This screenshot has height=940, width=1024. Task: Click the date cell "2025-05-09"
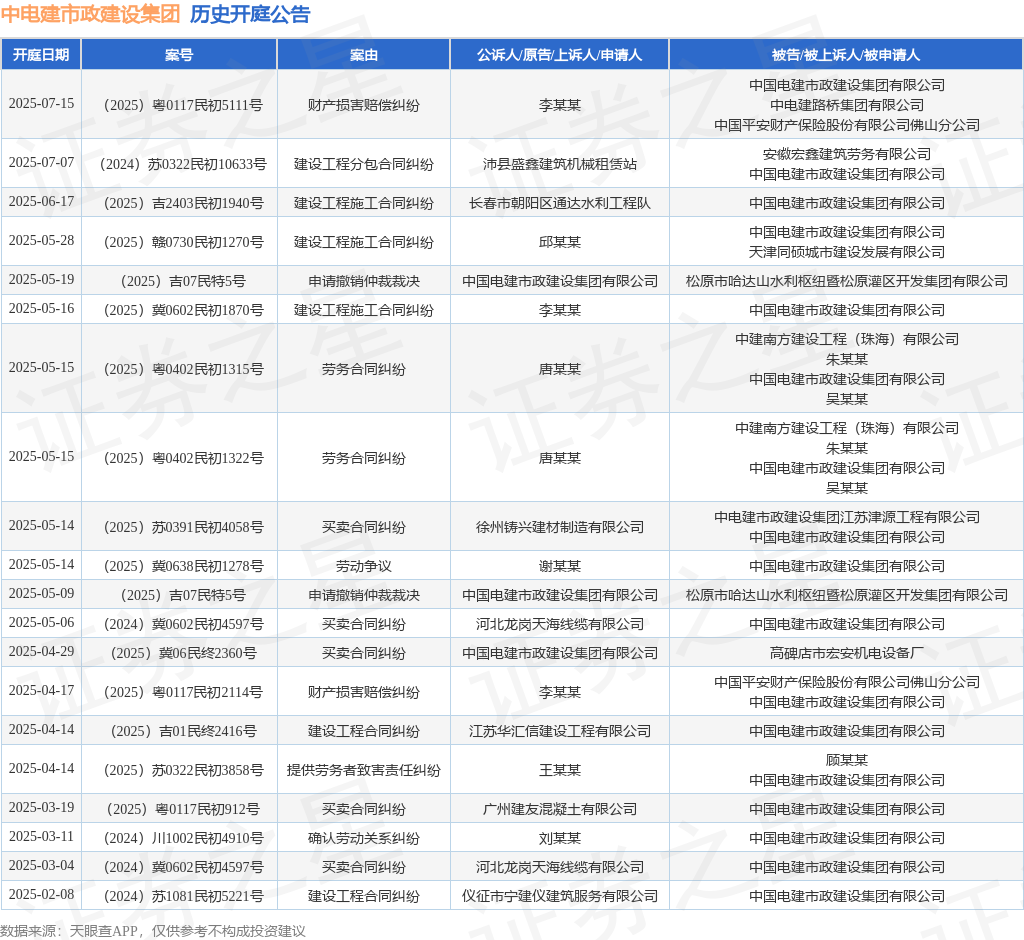coord(41,594)
